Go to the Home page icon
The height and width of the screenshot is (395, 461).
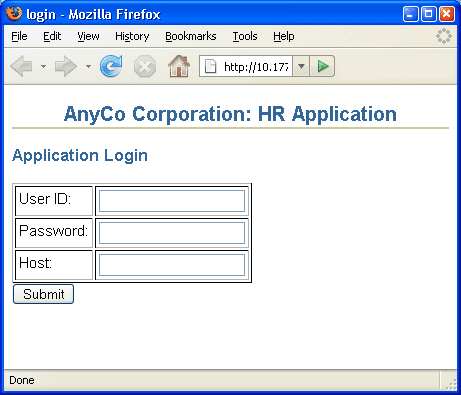[x=179, y=66]
